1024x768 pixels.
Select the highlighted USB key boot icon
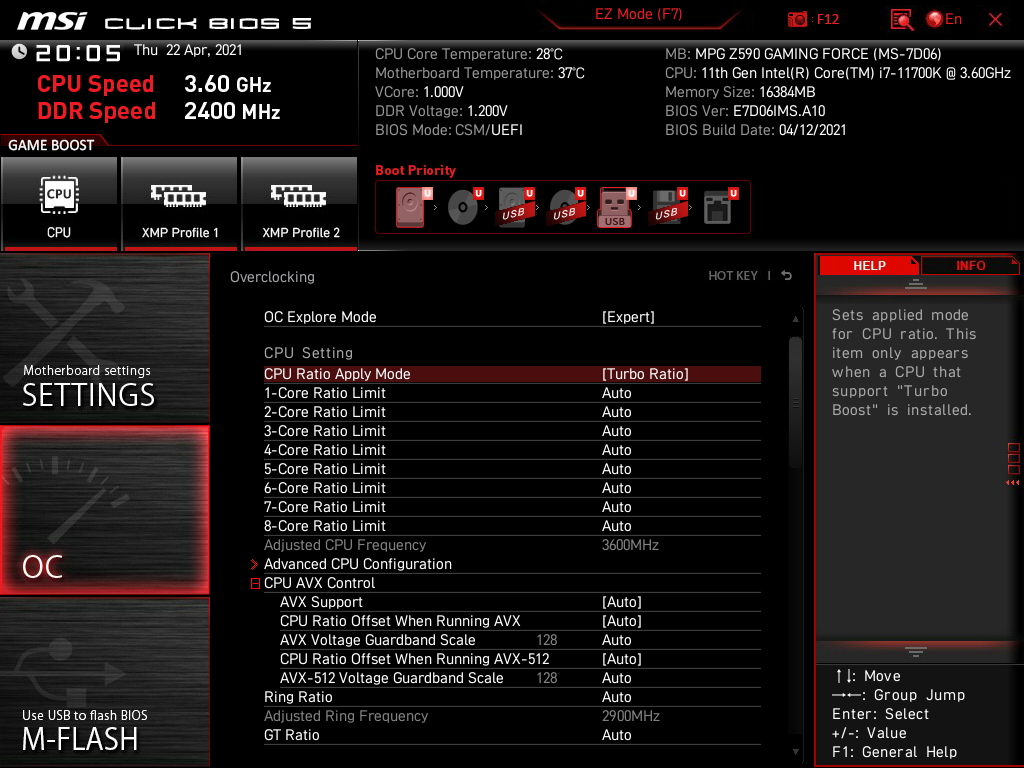coord(615,207)
